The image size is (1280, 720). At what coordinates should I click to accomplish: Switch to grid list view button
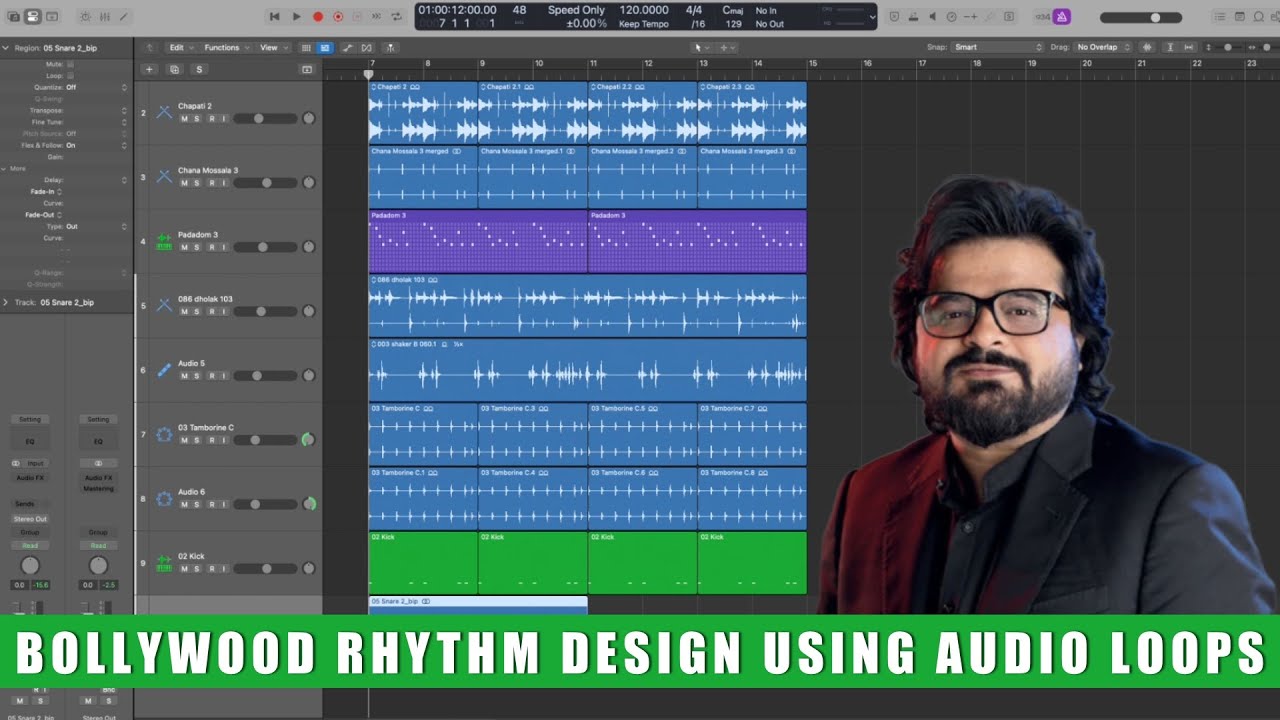[306, 47]
